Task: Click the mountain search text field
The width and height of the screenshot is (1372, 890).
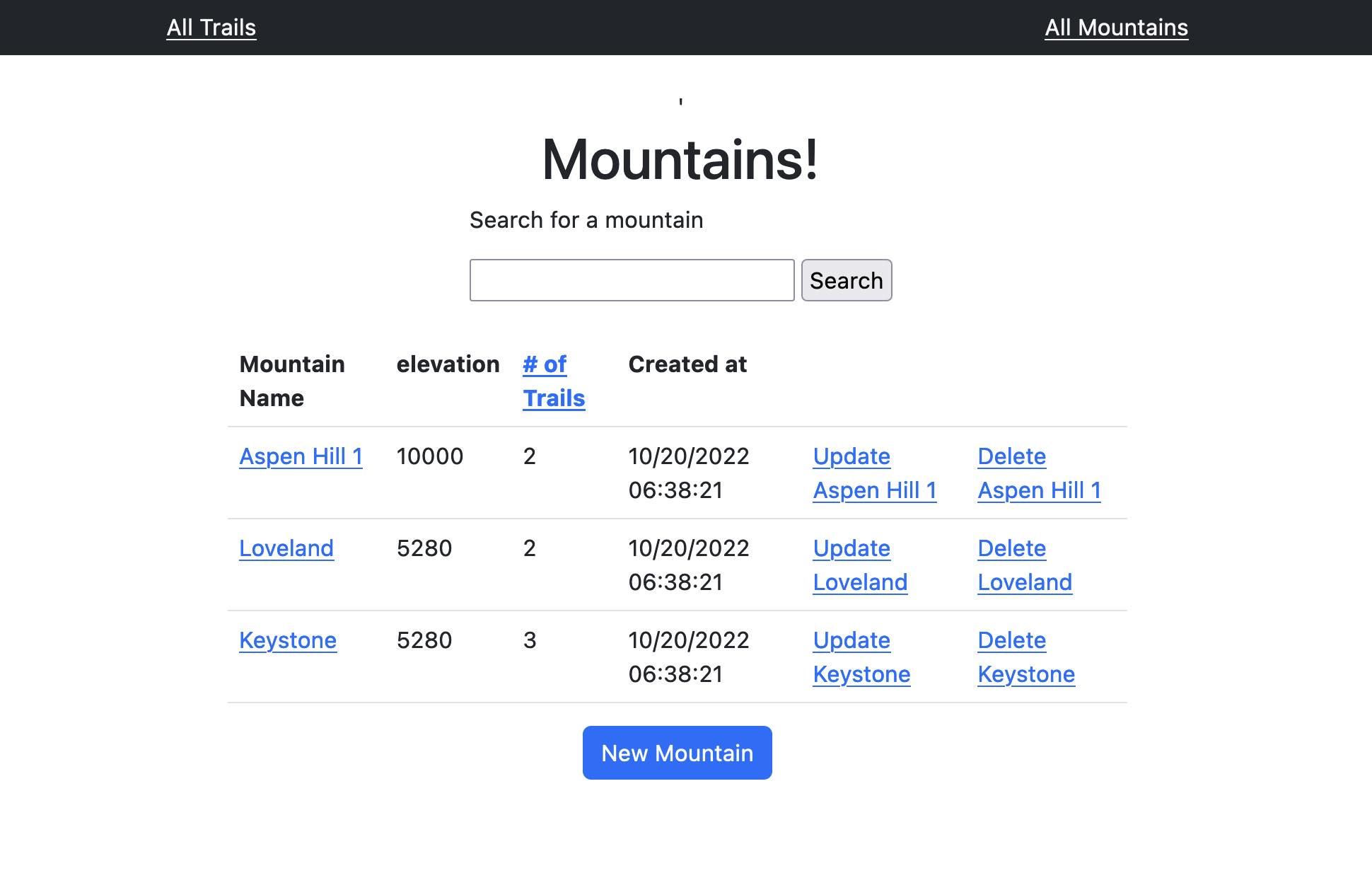Action: click(632, 280)
